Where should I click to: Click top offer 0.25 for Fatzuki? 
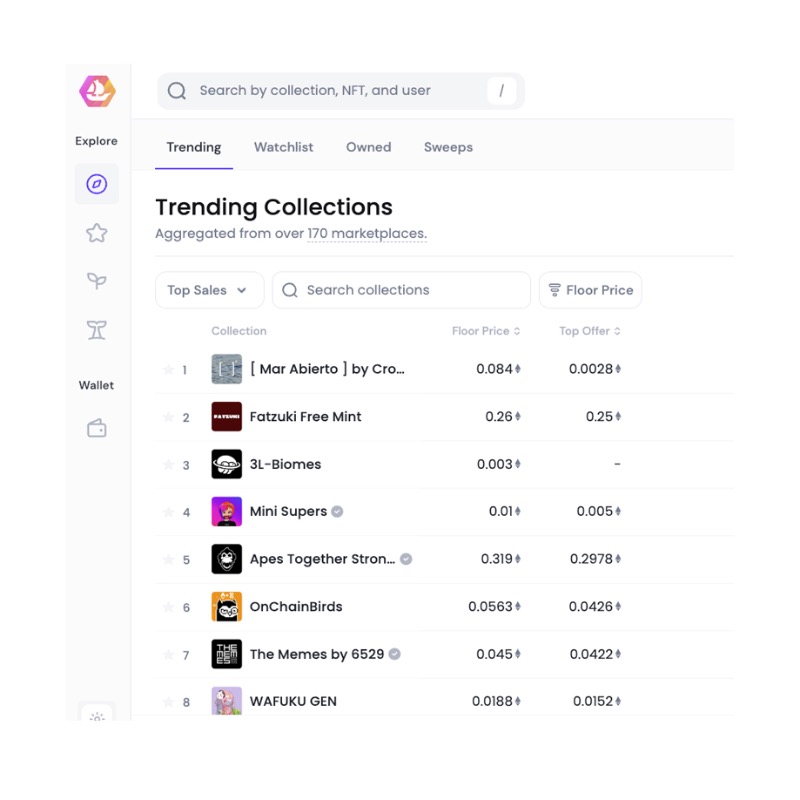click(603, 417)
